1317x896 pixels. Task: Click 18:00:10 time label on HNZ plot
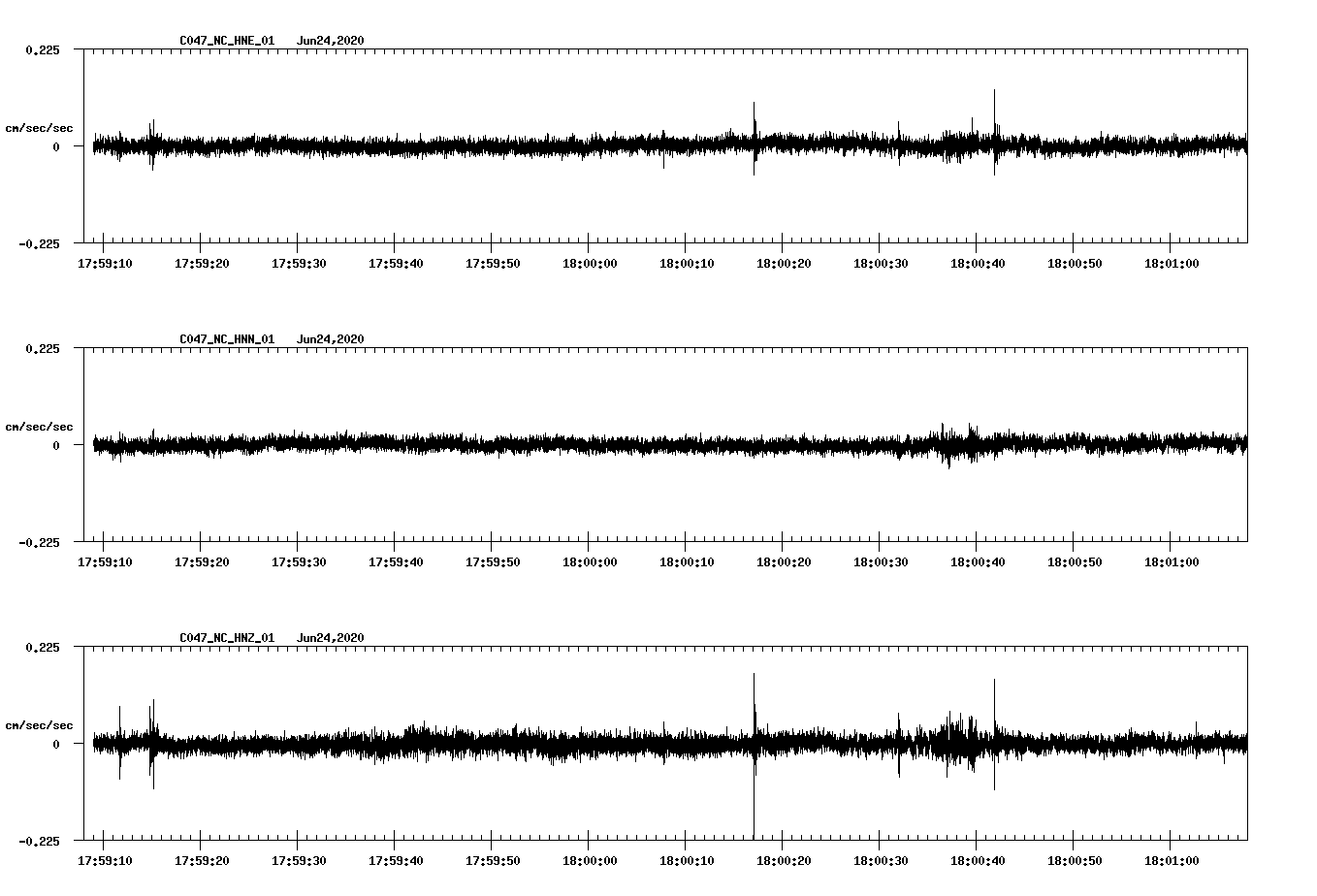pos(687,861)
